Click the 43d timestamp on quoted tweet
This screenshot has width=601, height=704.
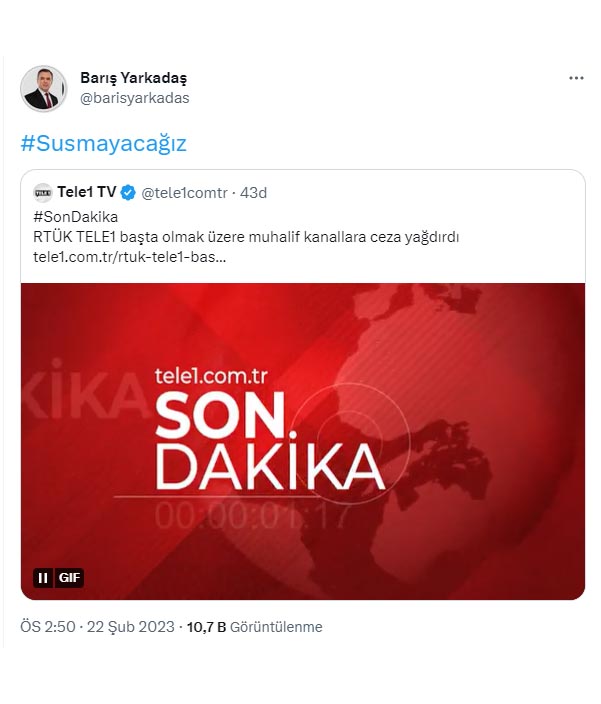point(253,193)
